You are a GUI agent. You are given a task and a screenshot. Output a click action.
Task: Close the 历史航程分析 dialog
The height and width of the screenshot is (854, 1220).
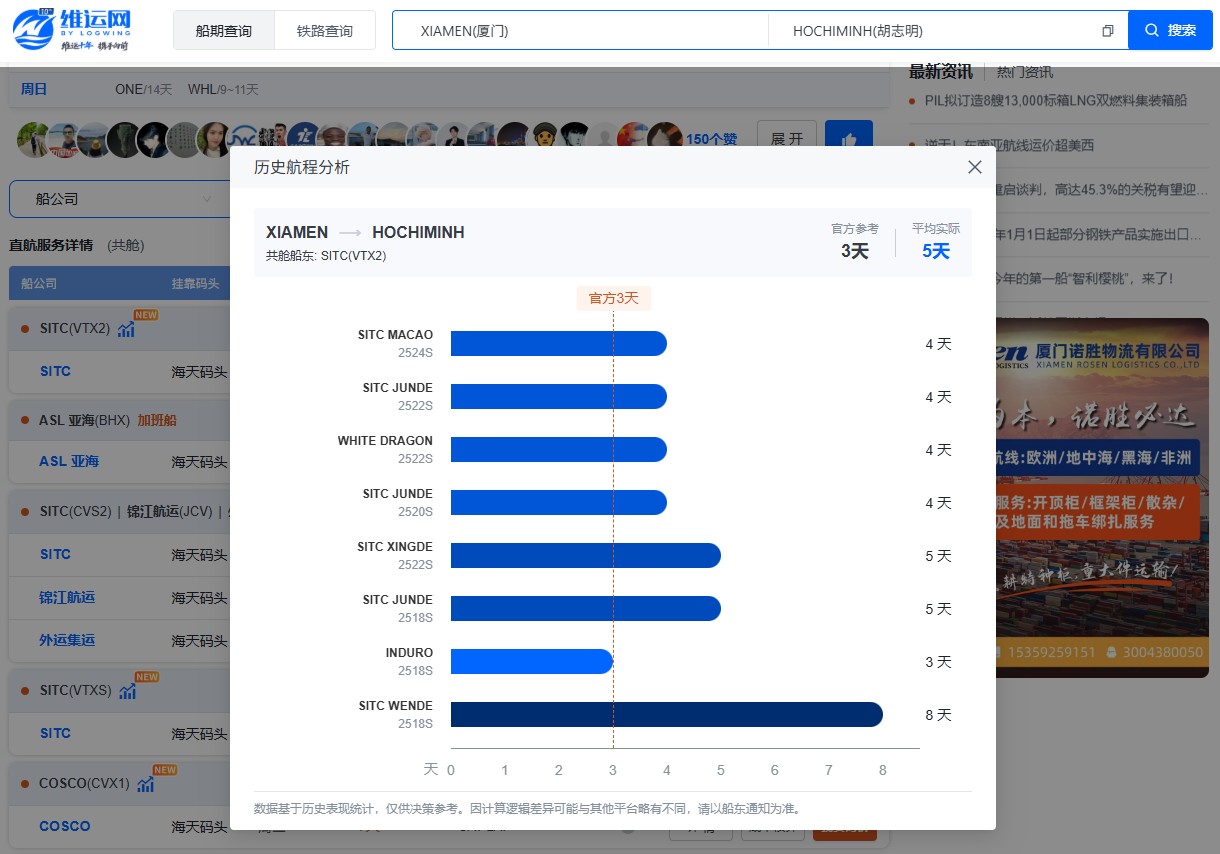pyautogui.click(x=975, y=167)
